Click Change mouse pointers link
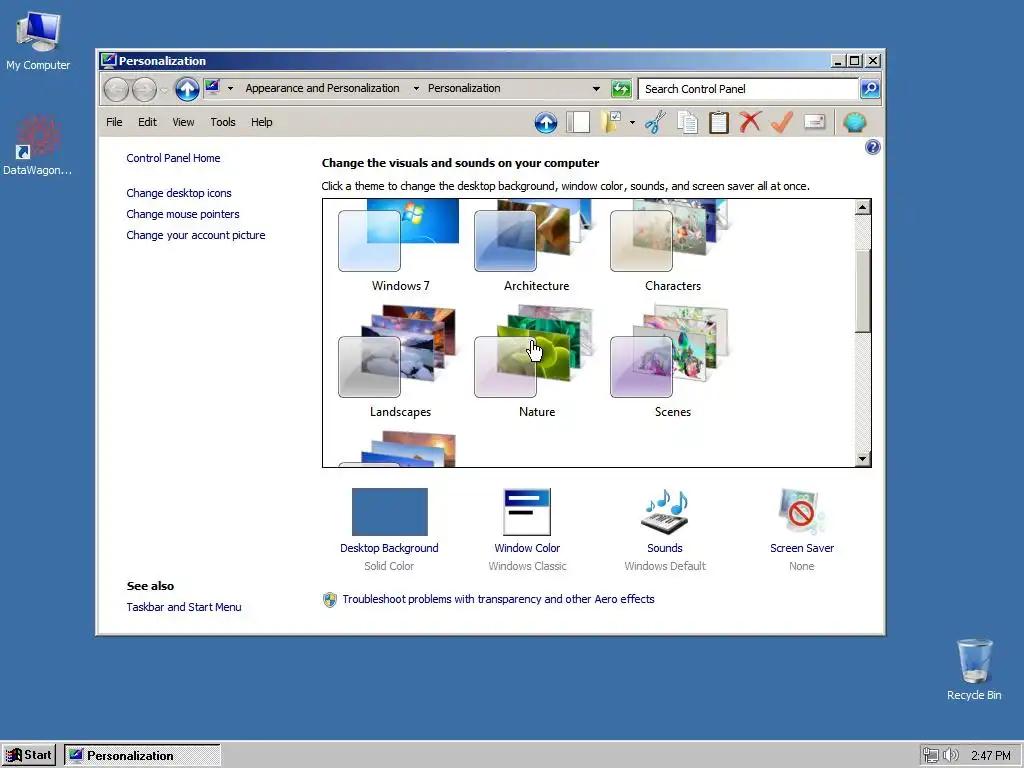 coord(183,214)
